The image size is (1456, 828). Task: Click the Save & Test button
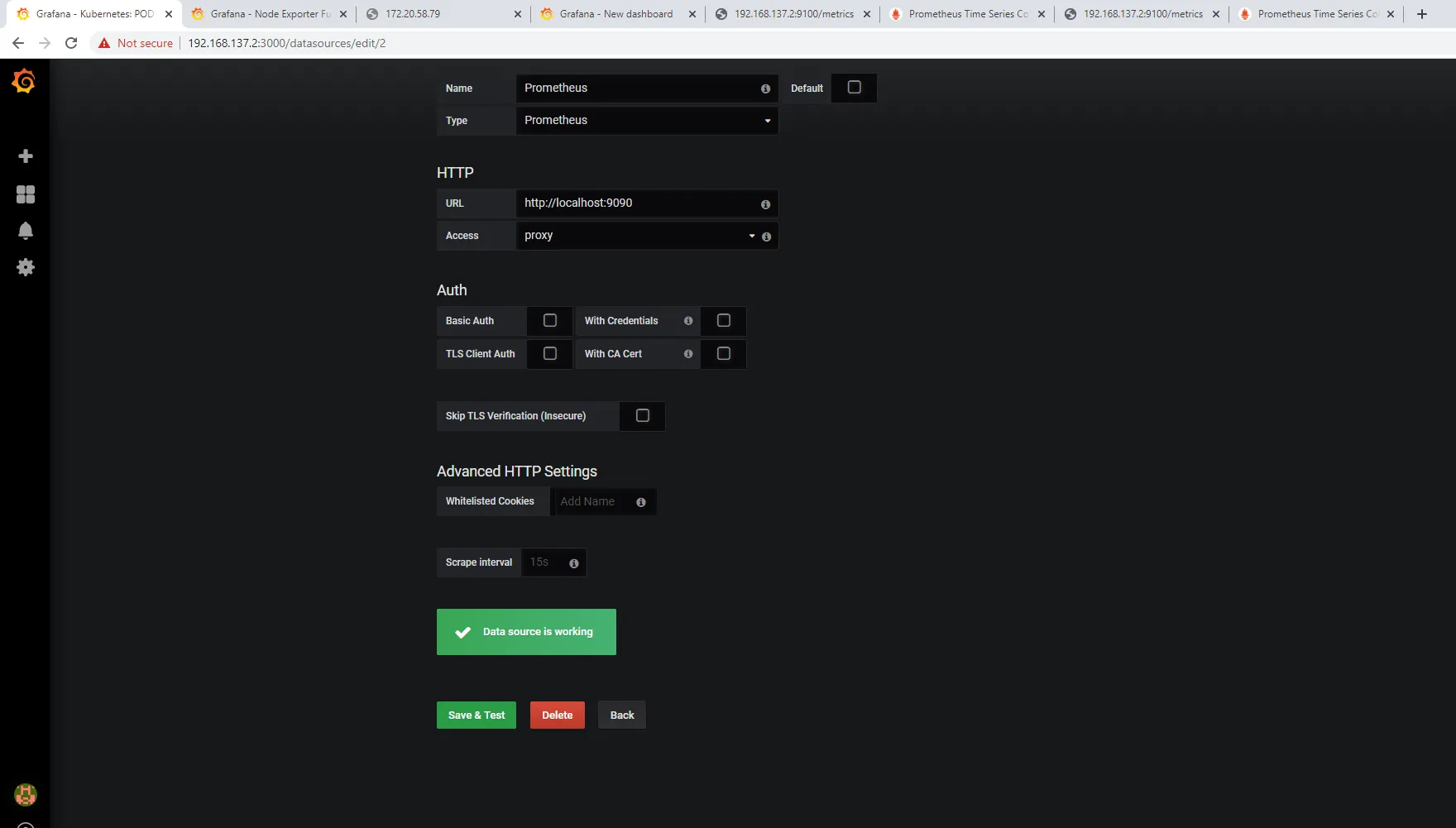(x=477, y=716)
